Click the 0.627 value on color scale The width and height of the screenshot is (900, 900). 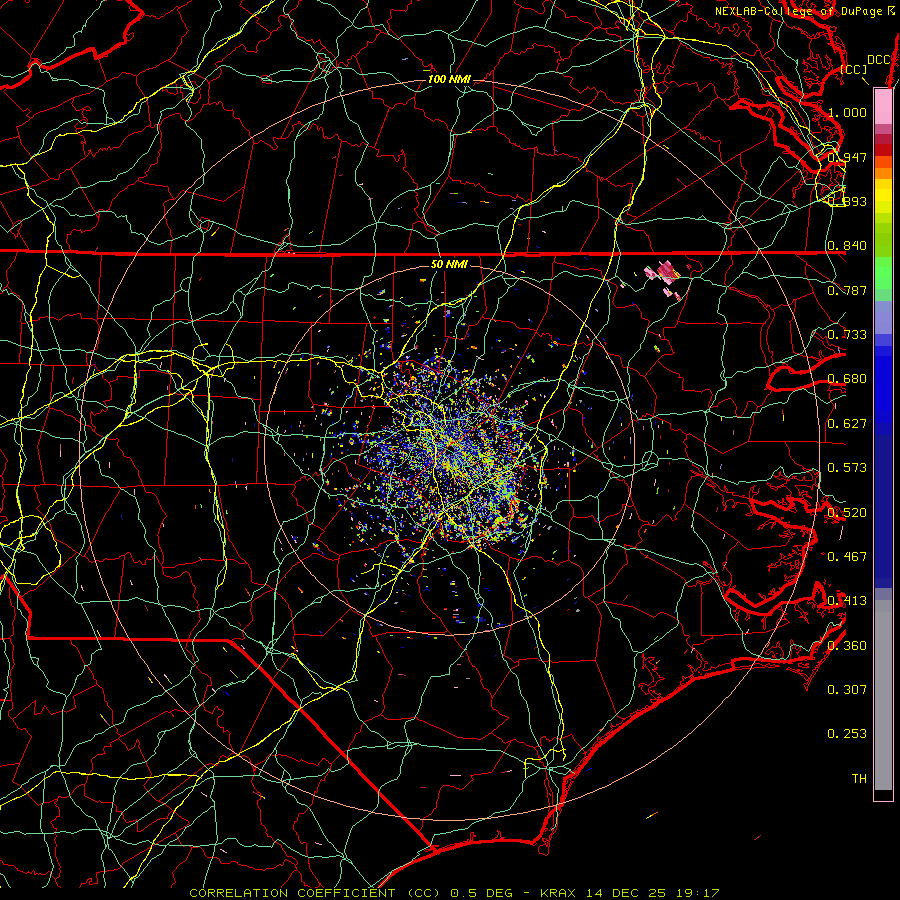tap(847, 423)
